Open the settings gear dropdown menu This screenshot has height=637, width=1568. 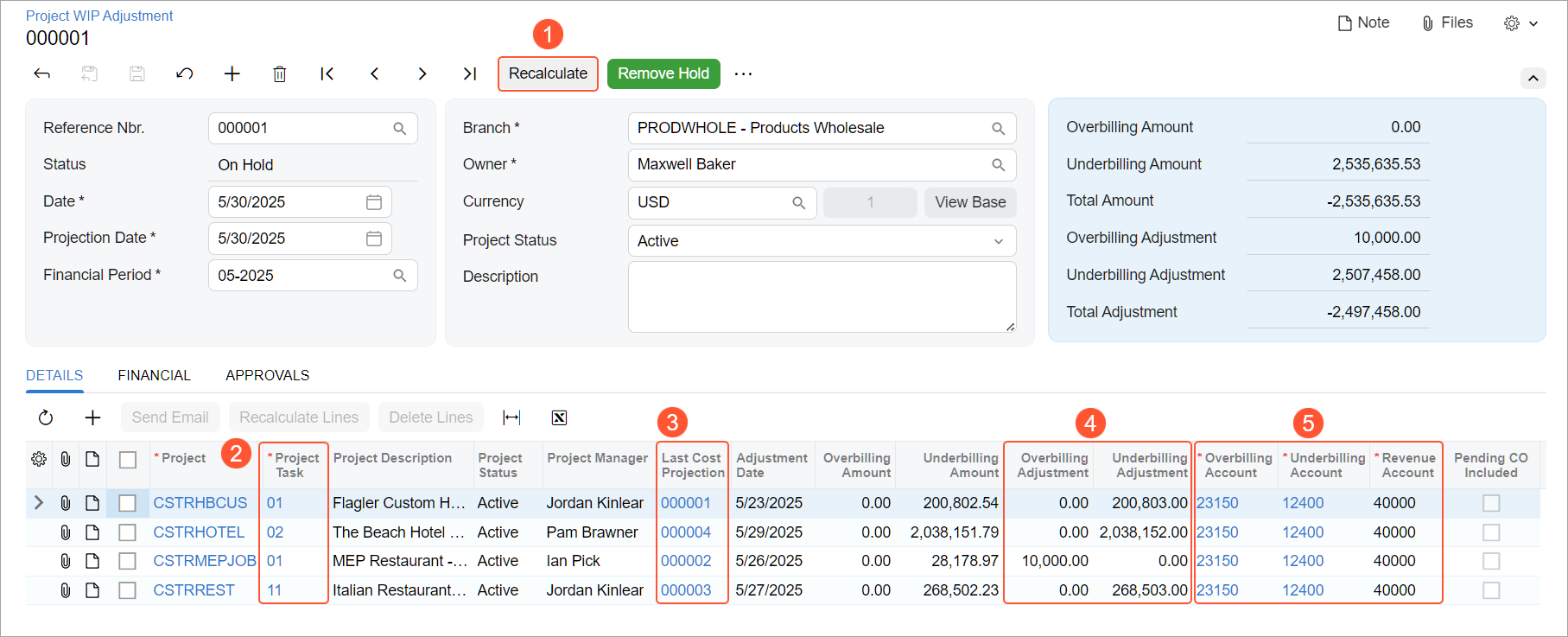tap(1520, 24)
